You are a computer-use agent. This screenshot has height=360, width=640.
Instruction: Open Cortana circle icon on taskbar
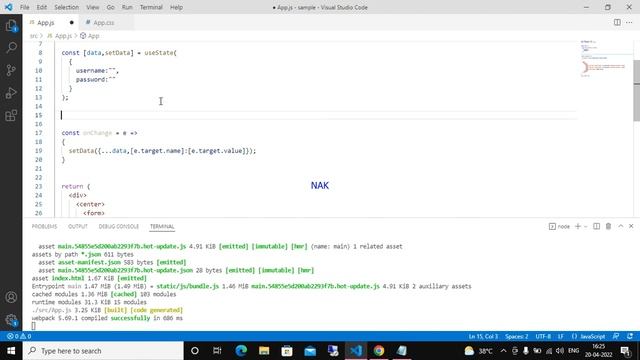(195, 351)
